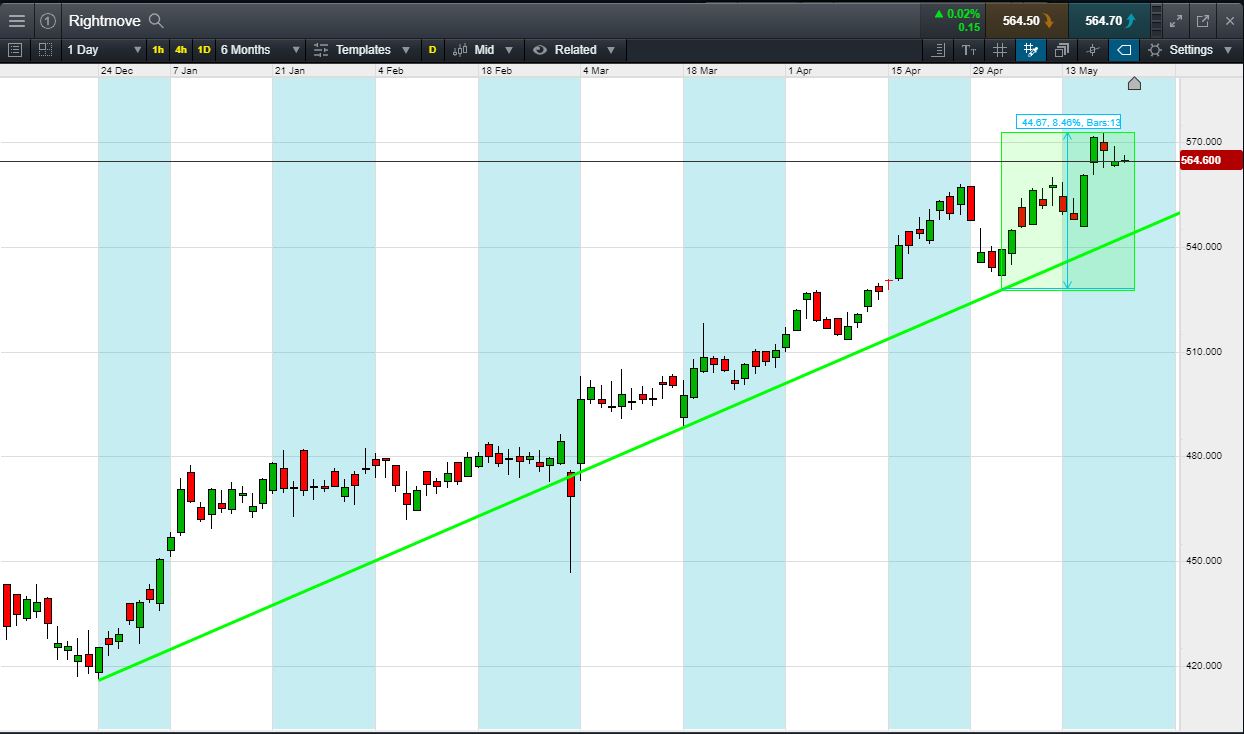Toggle the price label tag icon

coord(1124,49)
